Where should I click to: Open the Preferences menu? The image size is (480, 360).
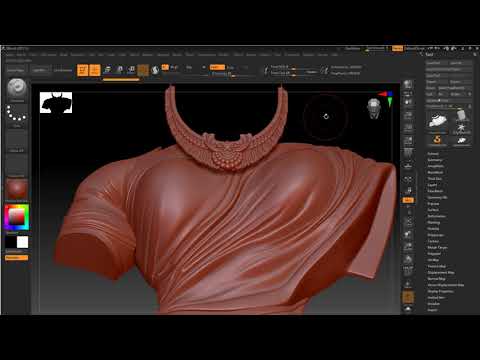click(x=206, y=54)
